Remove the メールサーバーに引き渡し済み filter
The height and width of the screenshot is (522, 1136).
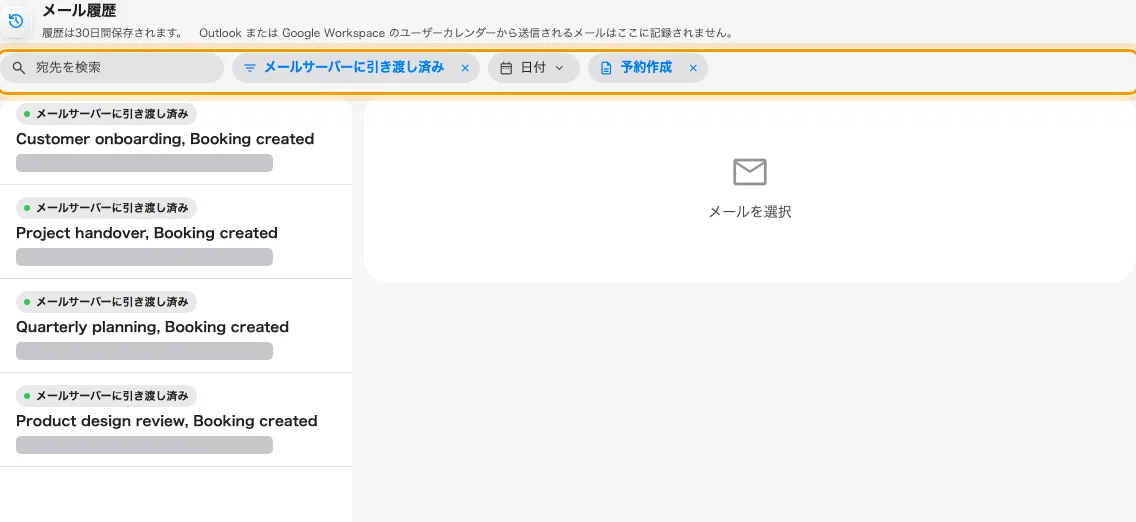[x=465, y=68]
